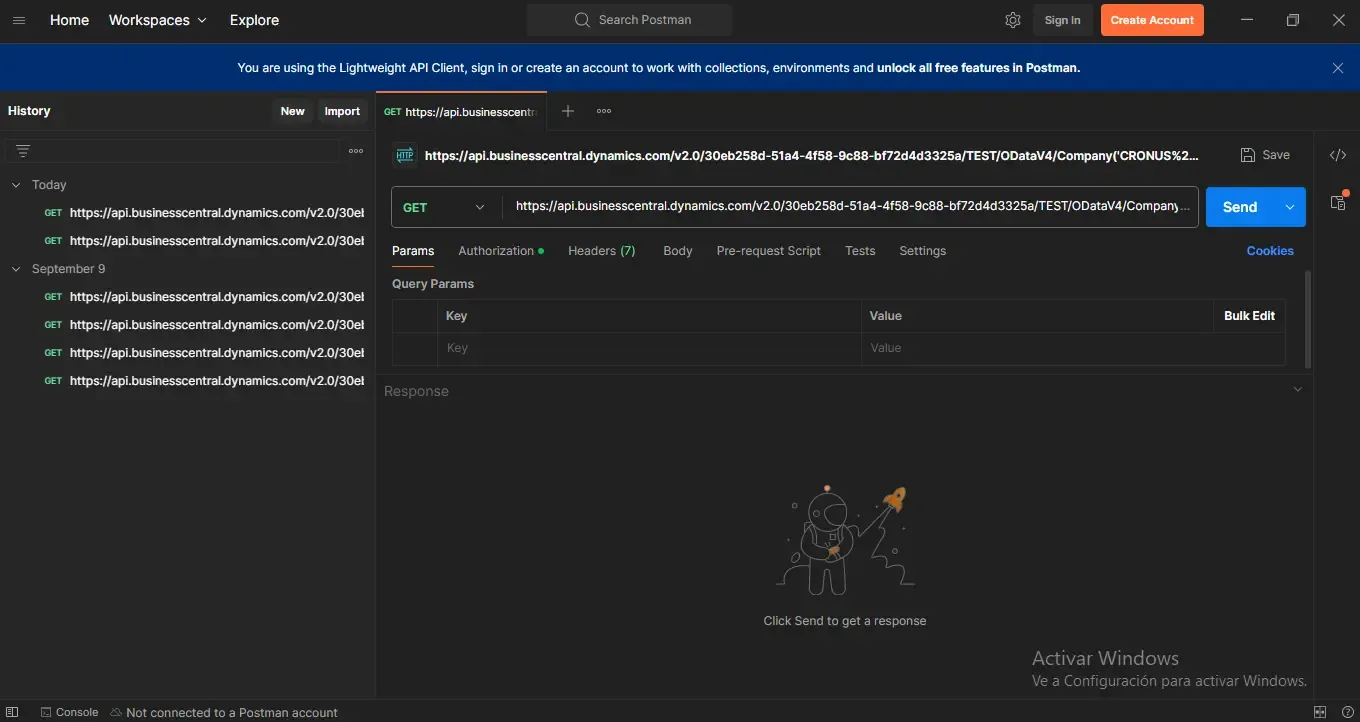Collapse the September 9 history group
The height and width of the screenshot is (722, 1360).
pyautogui.click(x=16, y=269)
